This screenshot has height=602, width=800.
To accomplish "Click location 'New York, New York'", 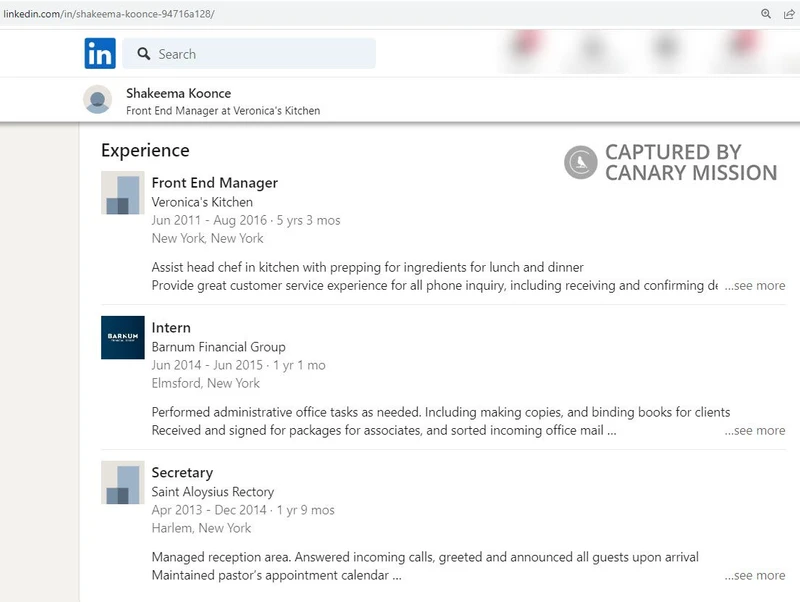I will click(x=207, y=238).
